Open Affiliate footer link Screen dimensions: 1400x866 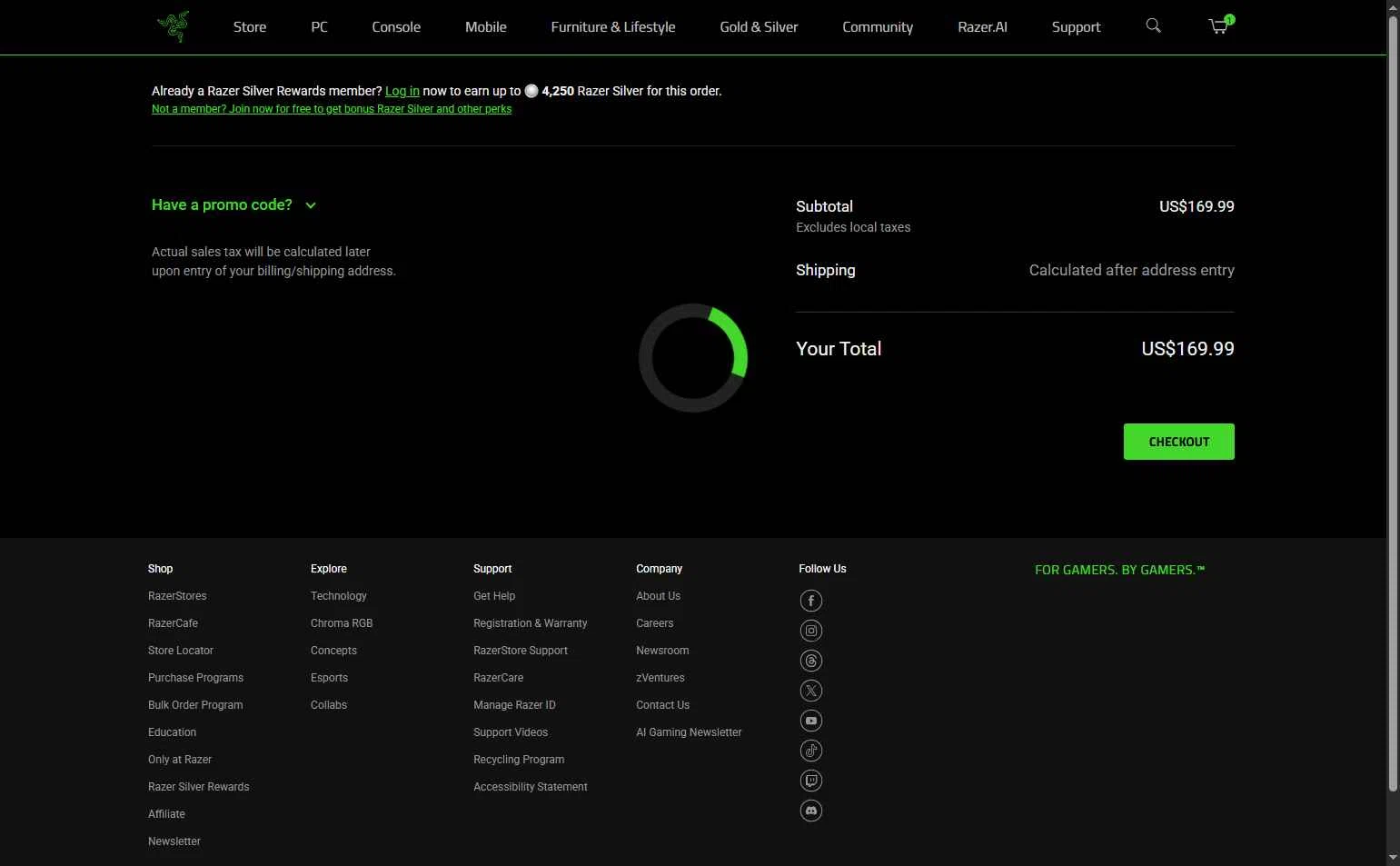(x=166, y=814)
